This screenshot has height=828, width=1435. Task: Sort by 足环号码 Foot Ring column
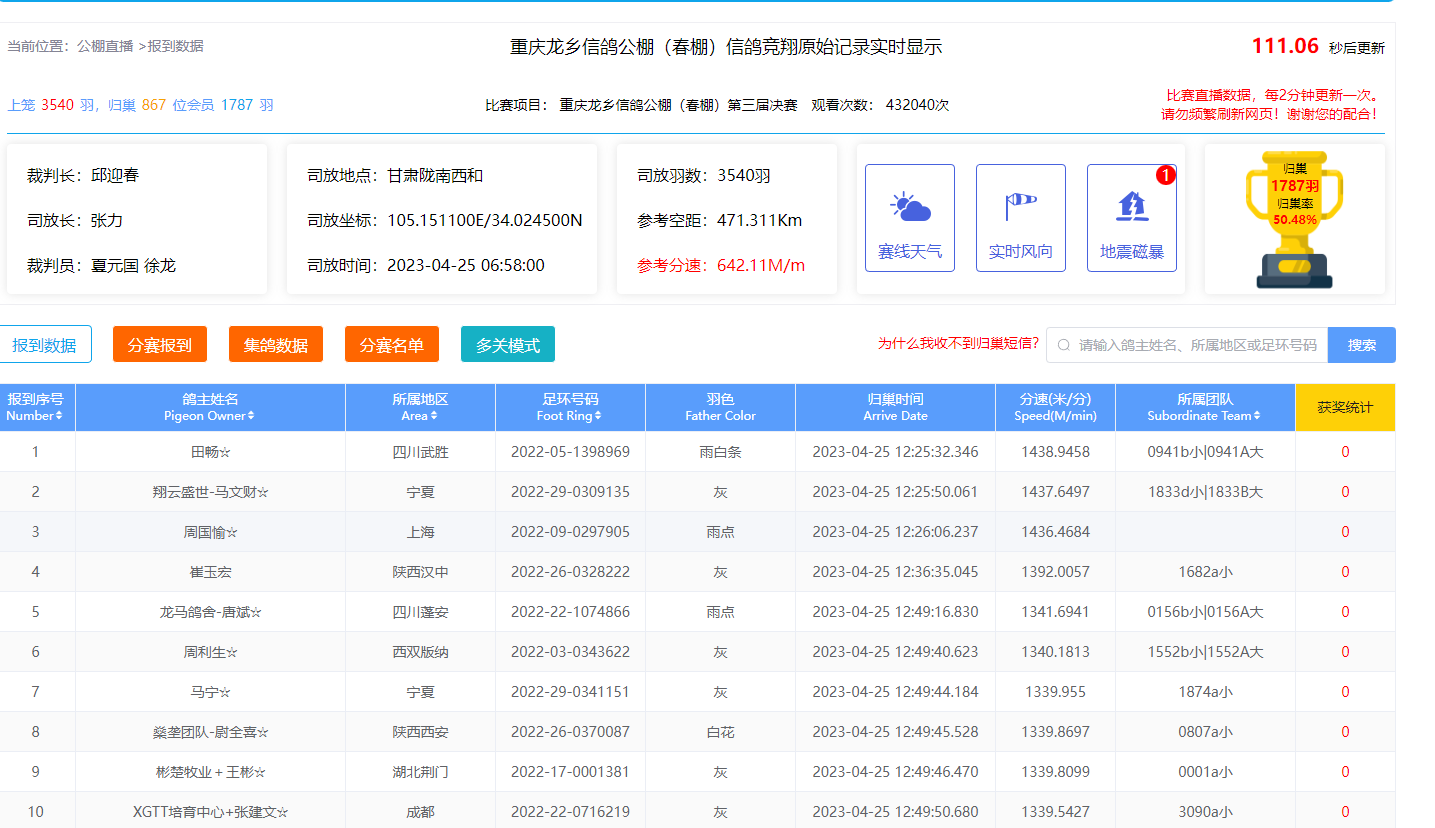pos(598,416)
